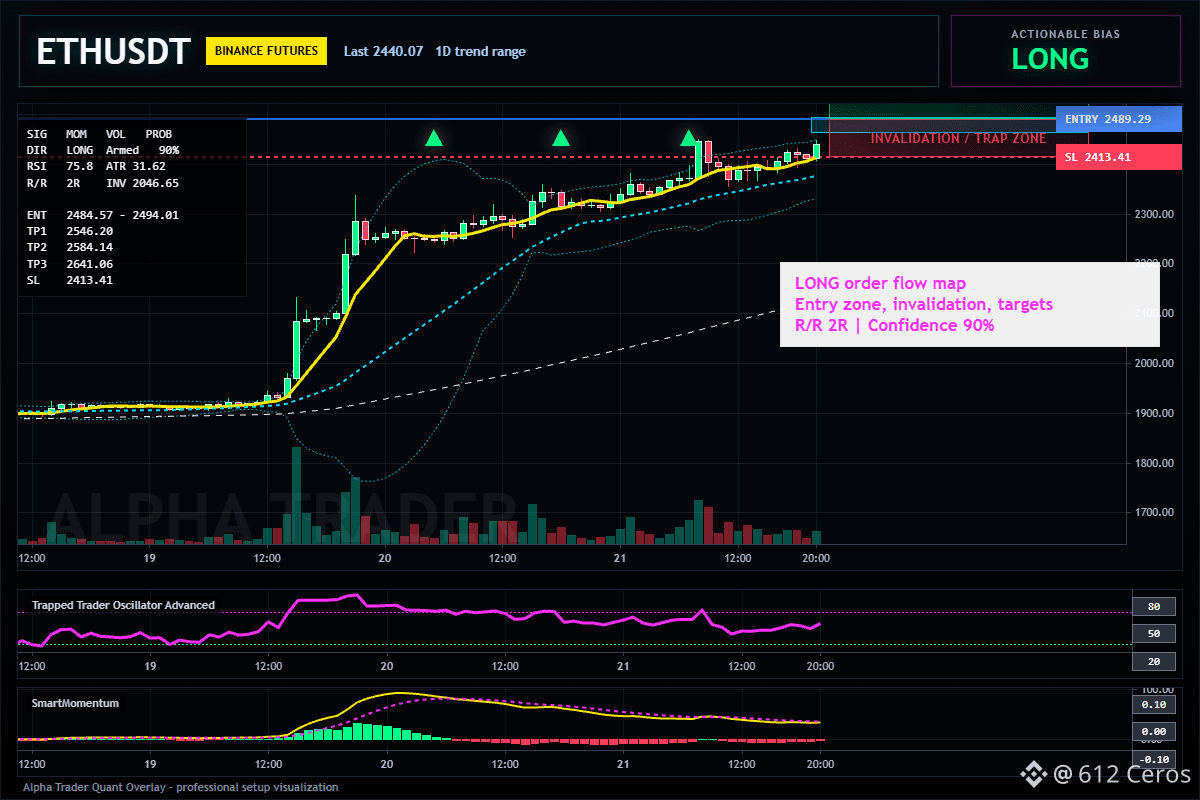Viewport: 1200px width, 800px height.
Task: Click the DIR LONG Armed 90% row
Action: tap(103, 149)
